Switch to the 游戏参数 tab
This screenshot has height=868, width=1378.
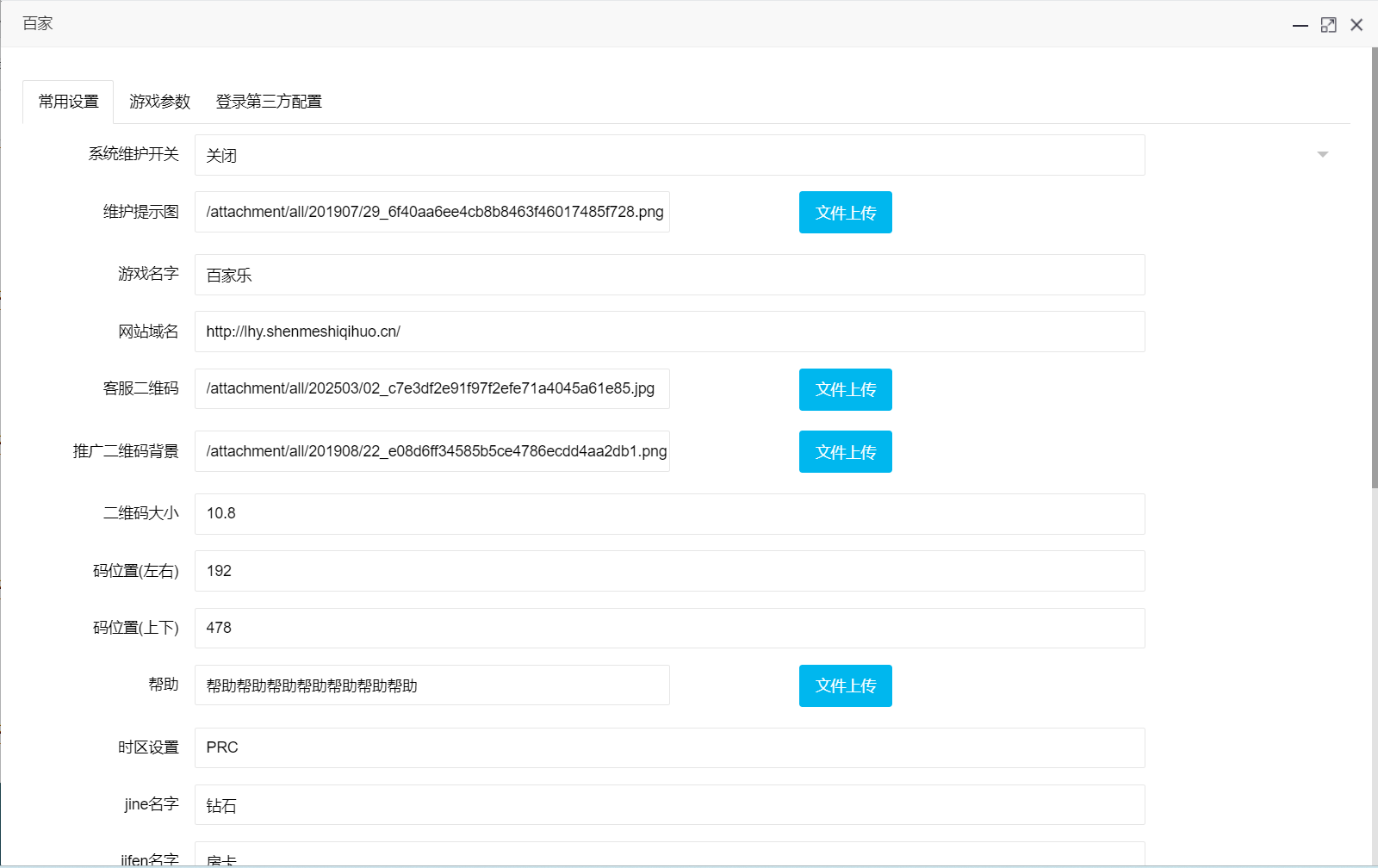pyautogui.click(x=159, y=101)
